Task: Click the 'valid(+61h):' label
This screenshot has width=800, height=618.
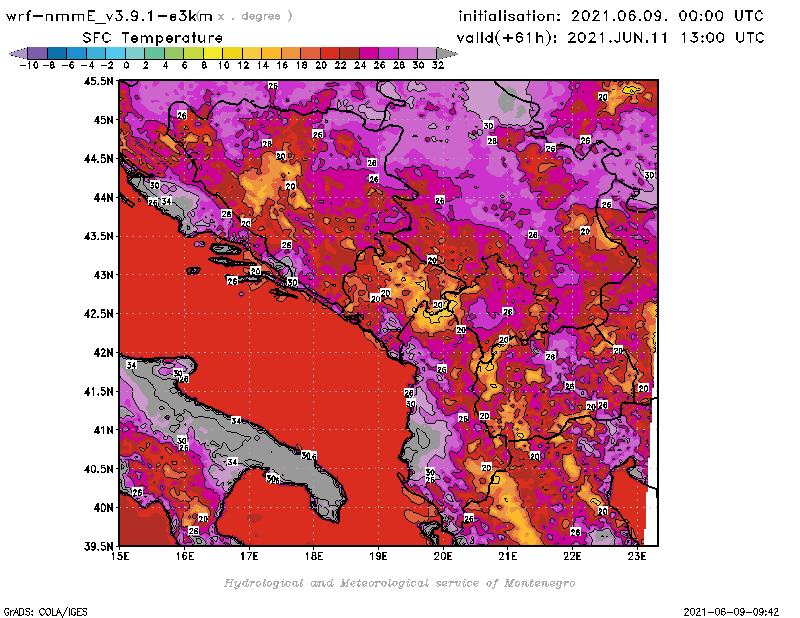Action: [508, 38]
